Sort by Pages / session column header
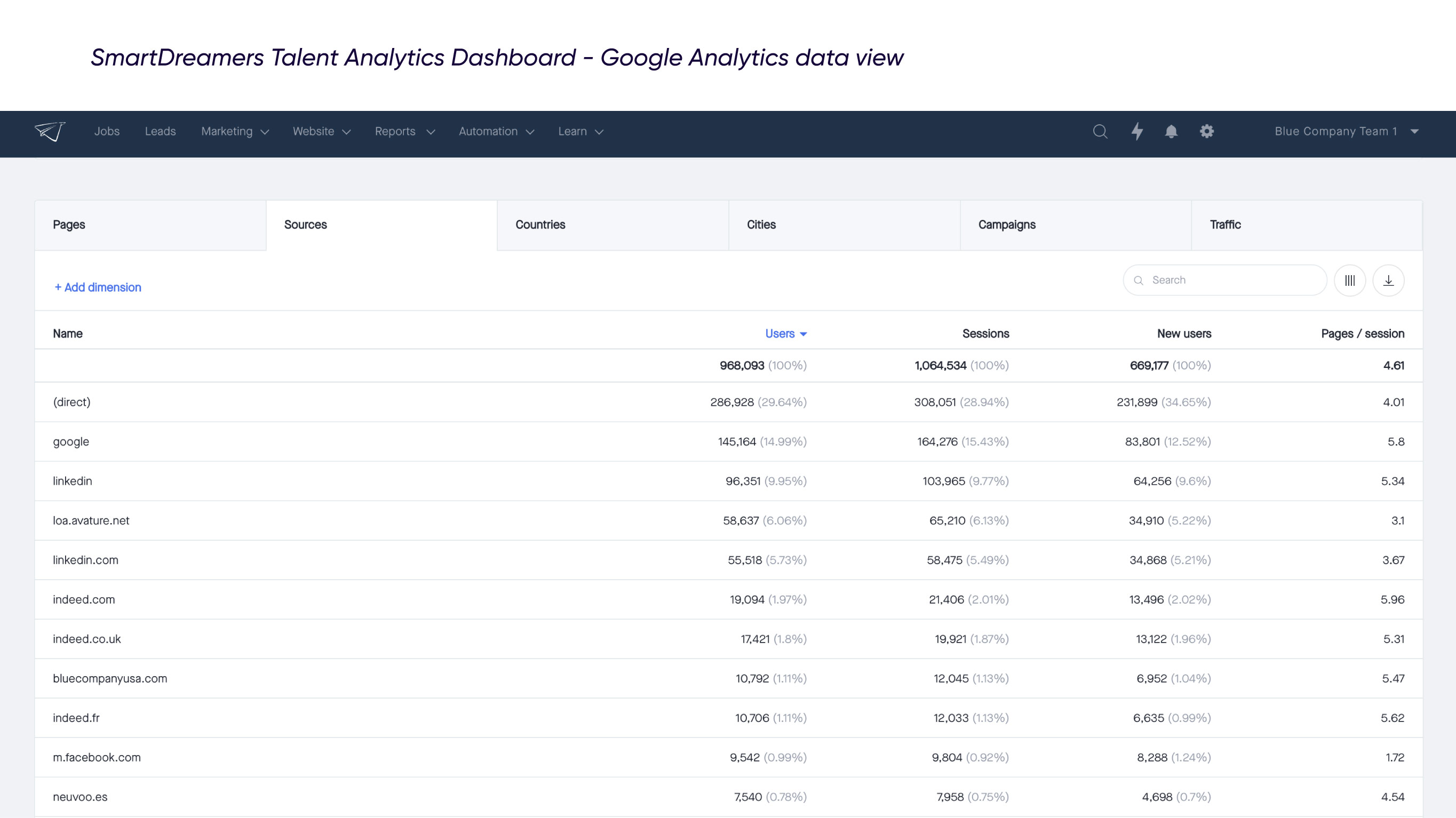This screenshot has width=1456, height=818. pos(1362,334)
